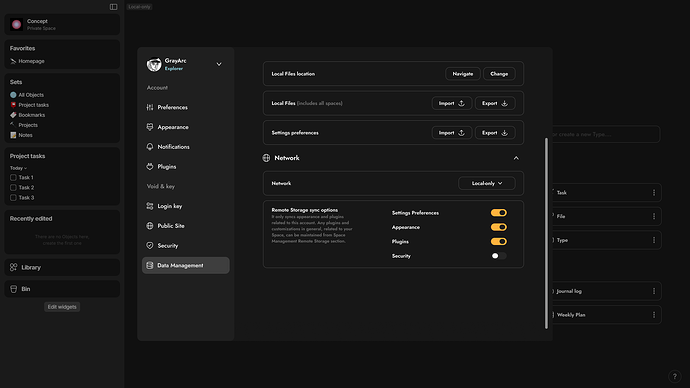
Task: Import Settings preferences button
Action: [x=451, y=133]
